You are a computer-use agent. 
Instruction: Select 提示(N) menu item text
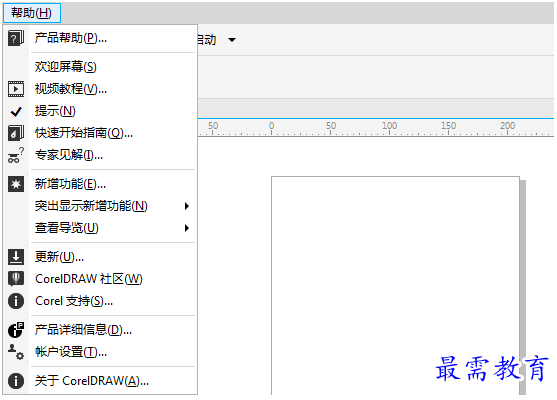coord(55,111)
